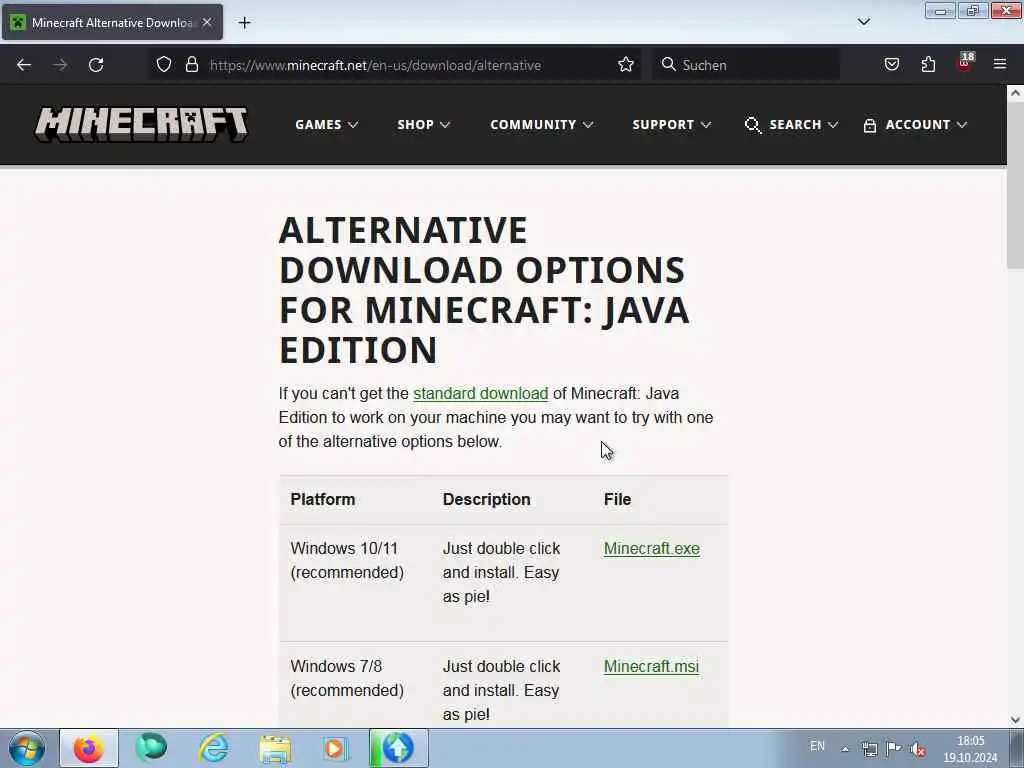Follow the standard download link
1024x768 pixels.
[x=481, y=394]
